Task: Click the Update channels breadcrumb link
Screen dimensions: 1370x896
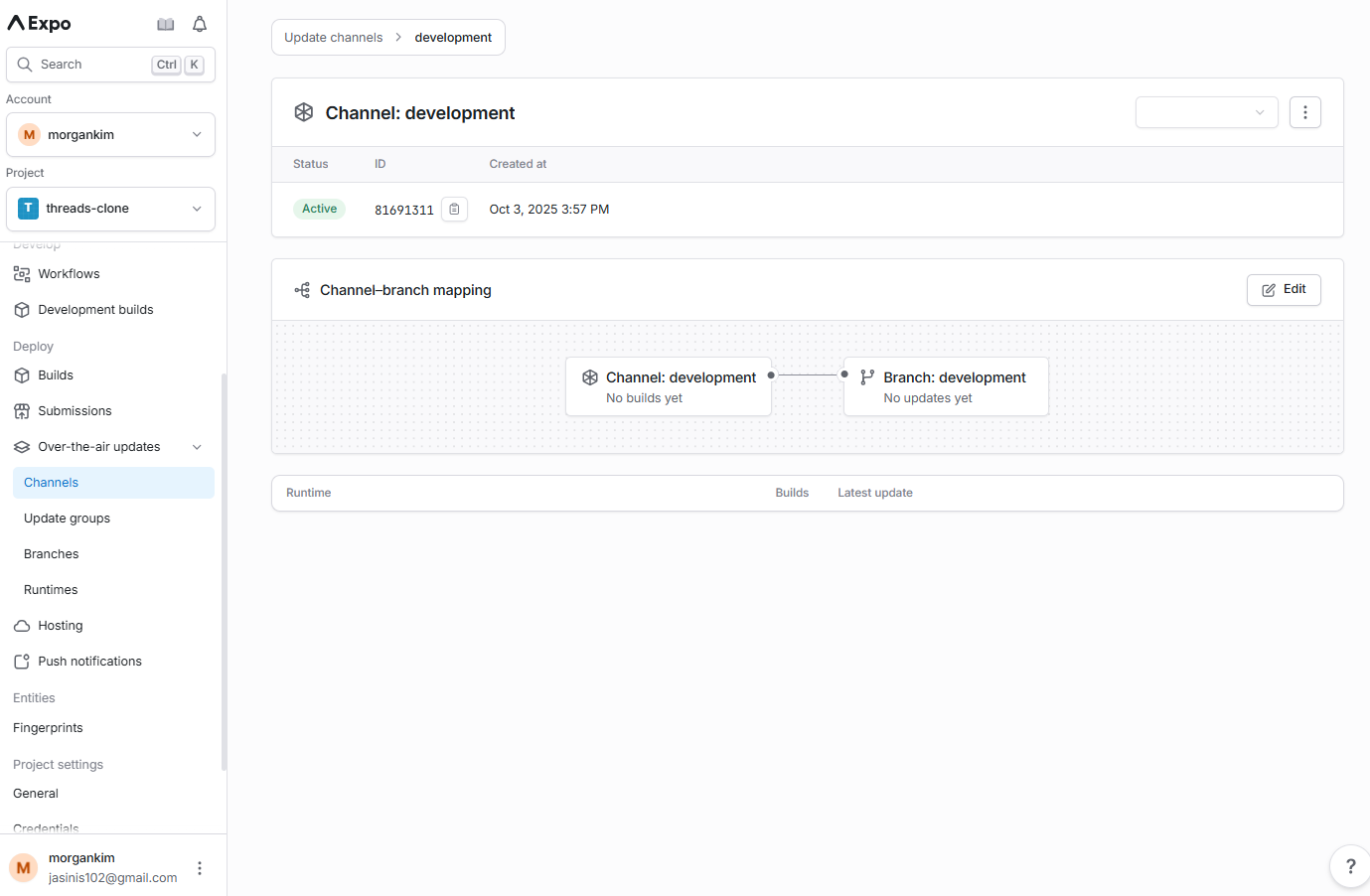Action: [x=333, y=38]
